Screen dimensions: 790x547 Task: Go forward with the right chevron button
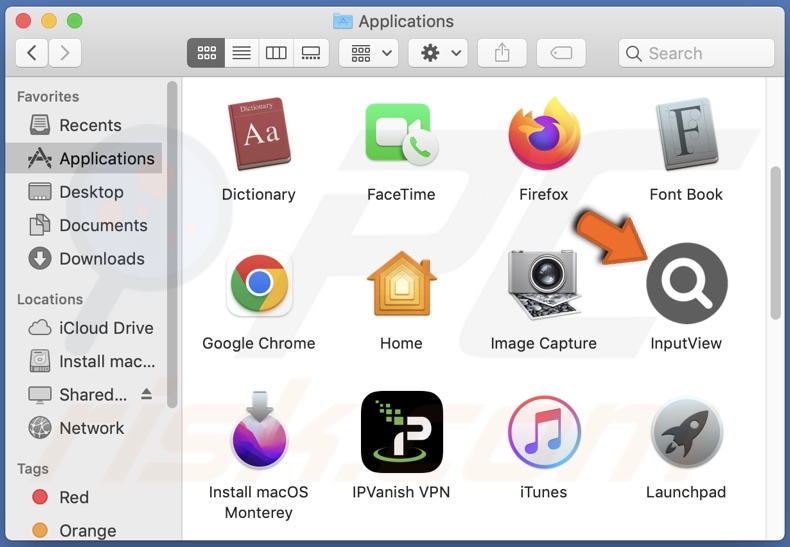[64, 53]
